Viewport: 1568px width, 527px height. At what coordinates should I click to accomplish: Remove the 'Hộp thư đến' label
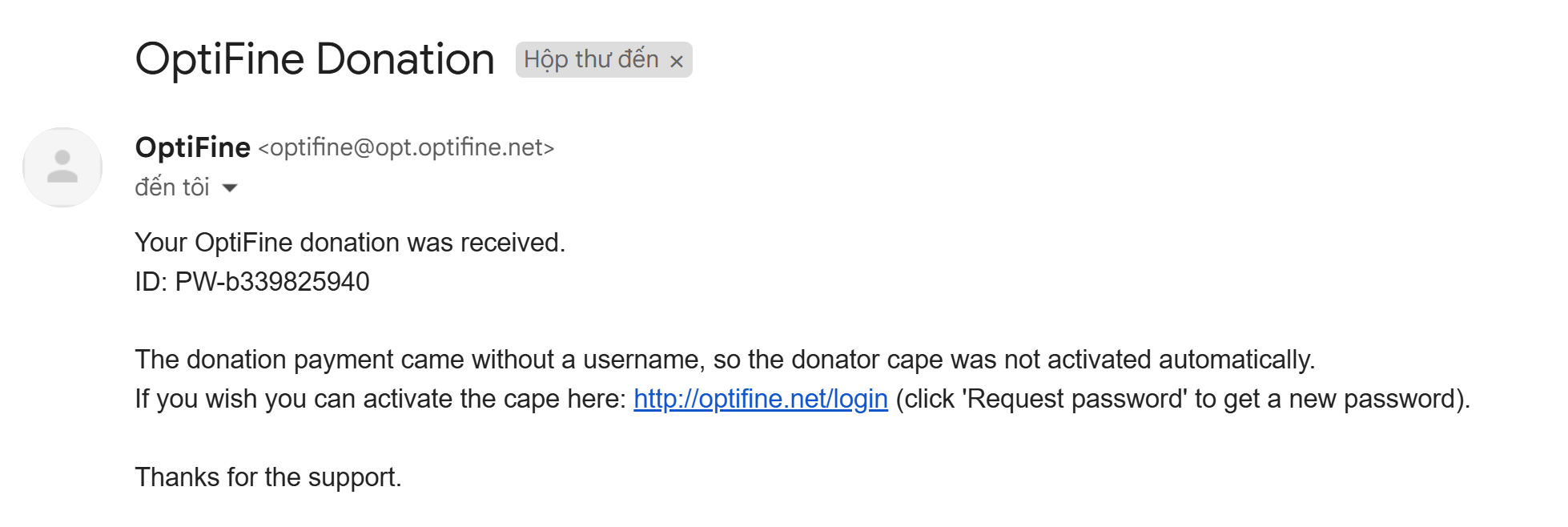coord(677,61)
